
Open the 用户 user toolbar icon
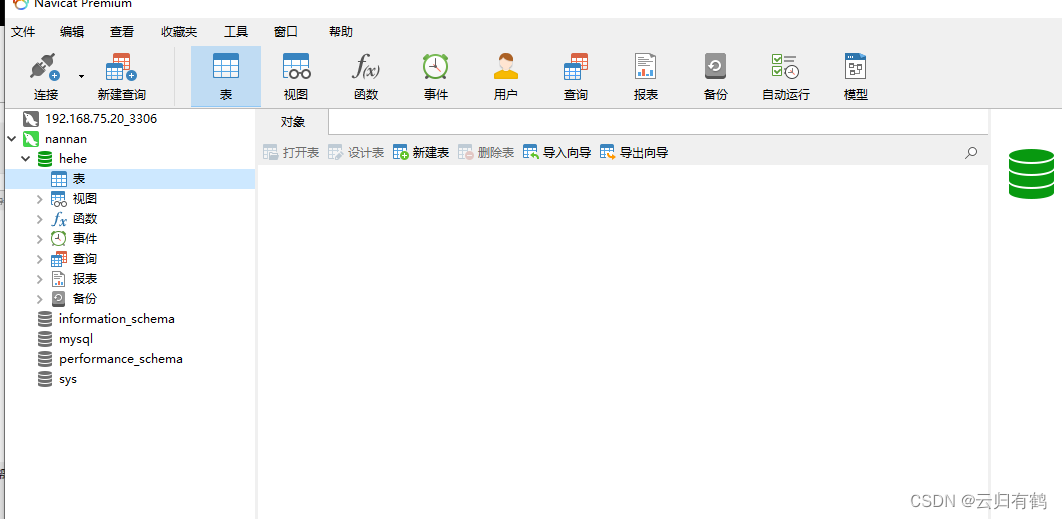[505, 67]
